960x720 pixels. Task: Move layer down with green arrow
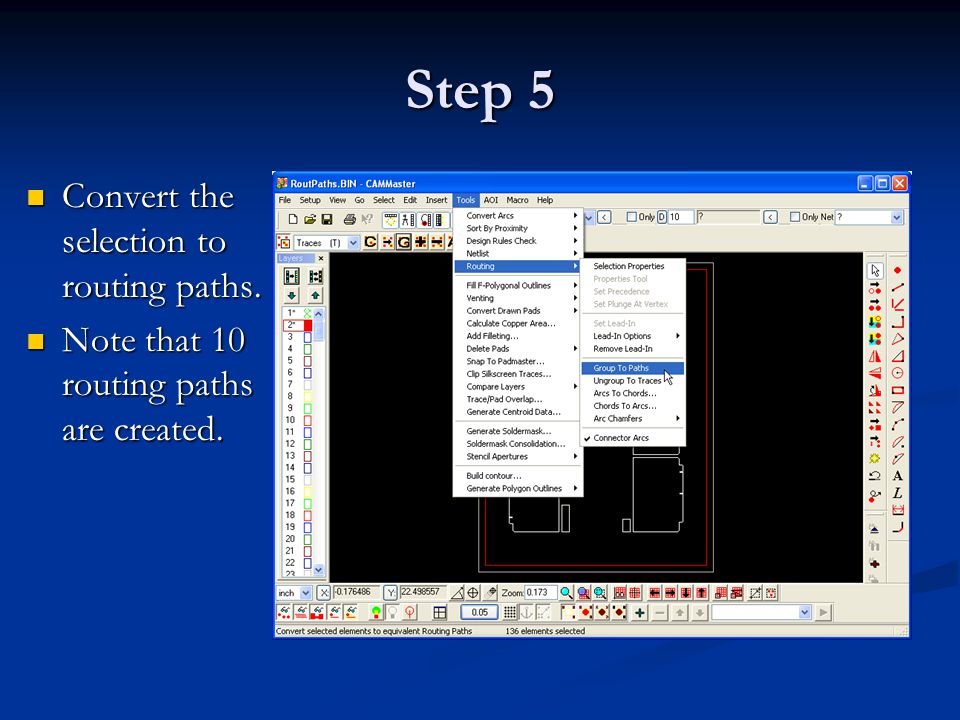click(291, 296)
